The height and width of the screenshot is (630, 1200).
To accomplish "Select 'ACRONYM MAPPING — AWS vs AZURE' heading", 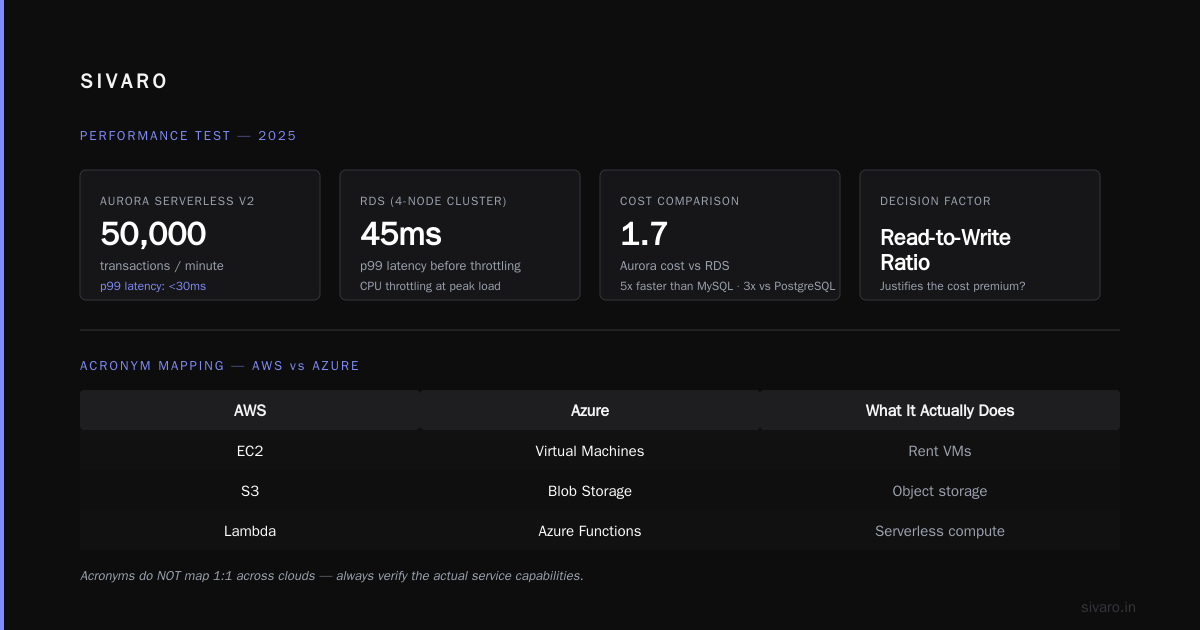I will 220,366.
